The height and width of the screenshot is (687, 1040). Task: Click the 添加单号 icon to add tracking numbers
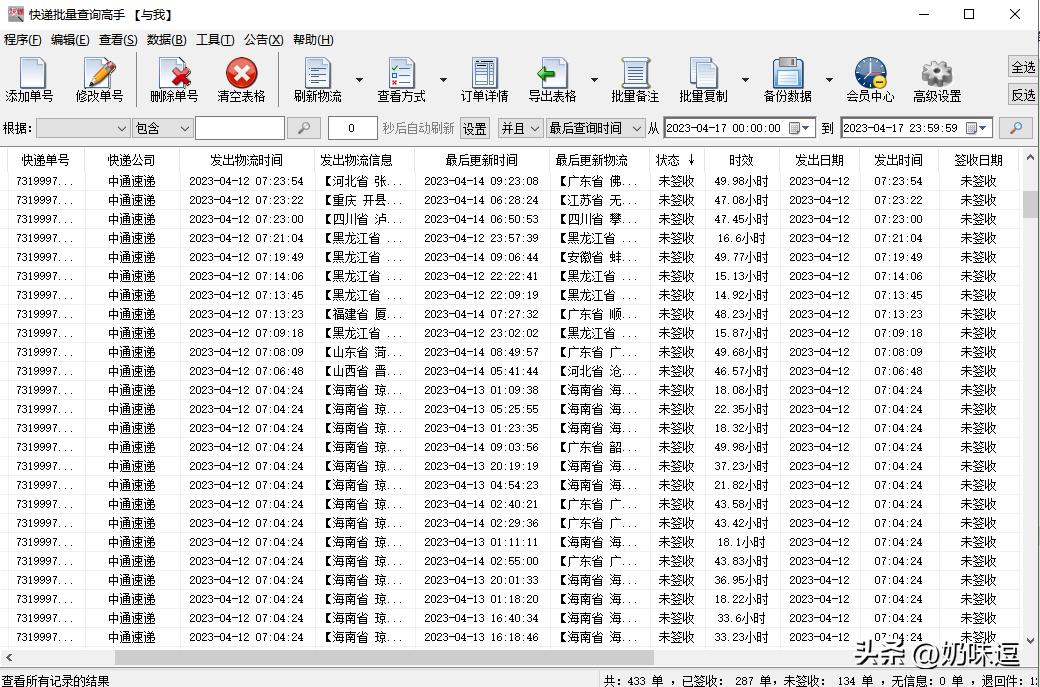(x=31, y=78)
